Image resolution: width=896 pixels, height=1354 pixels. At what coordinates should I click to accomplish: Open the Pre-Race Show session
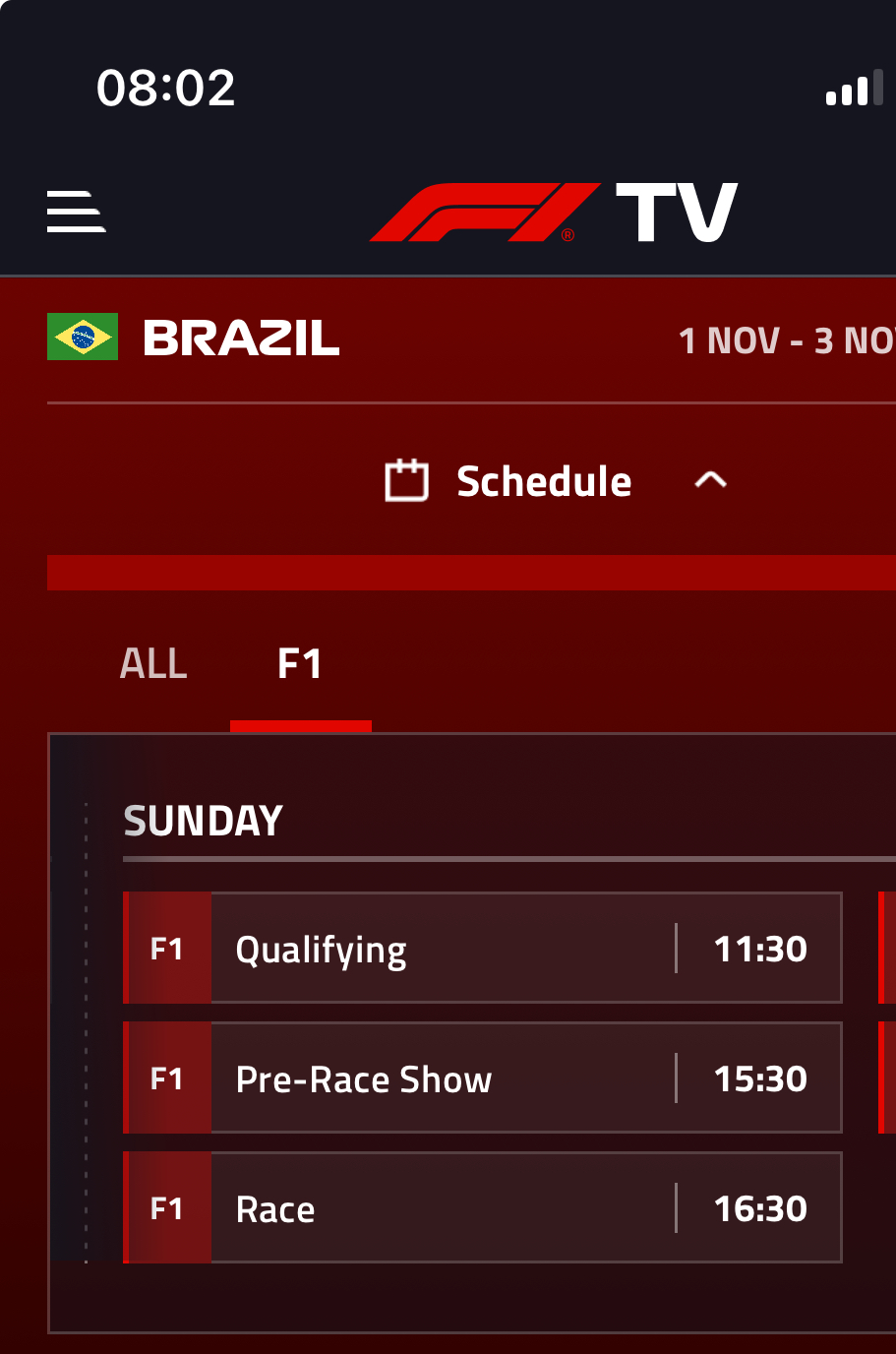tap(483, 1077)
